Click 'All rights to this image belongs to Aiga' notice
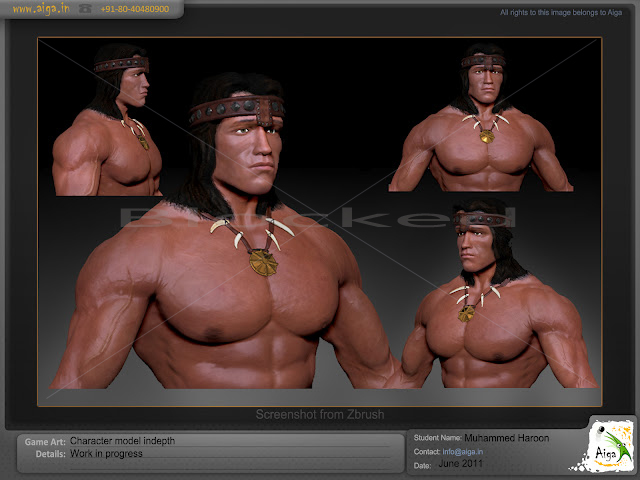This screenshot has height=480, width=640. pos(561,13)
